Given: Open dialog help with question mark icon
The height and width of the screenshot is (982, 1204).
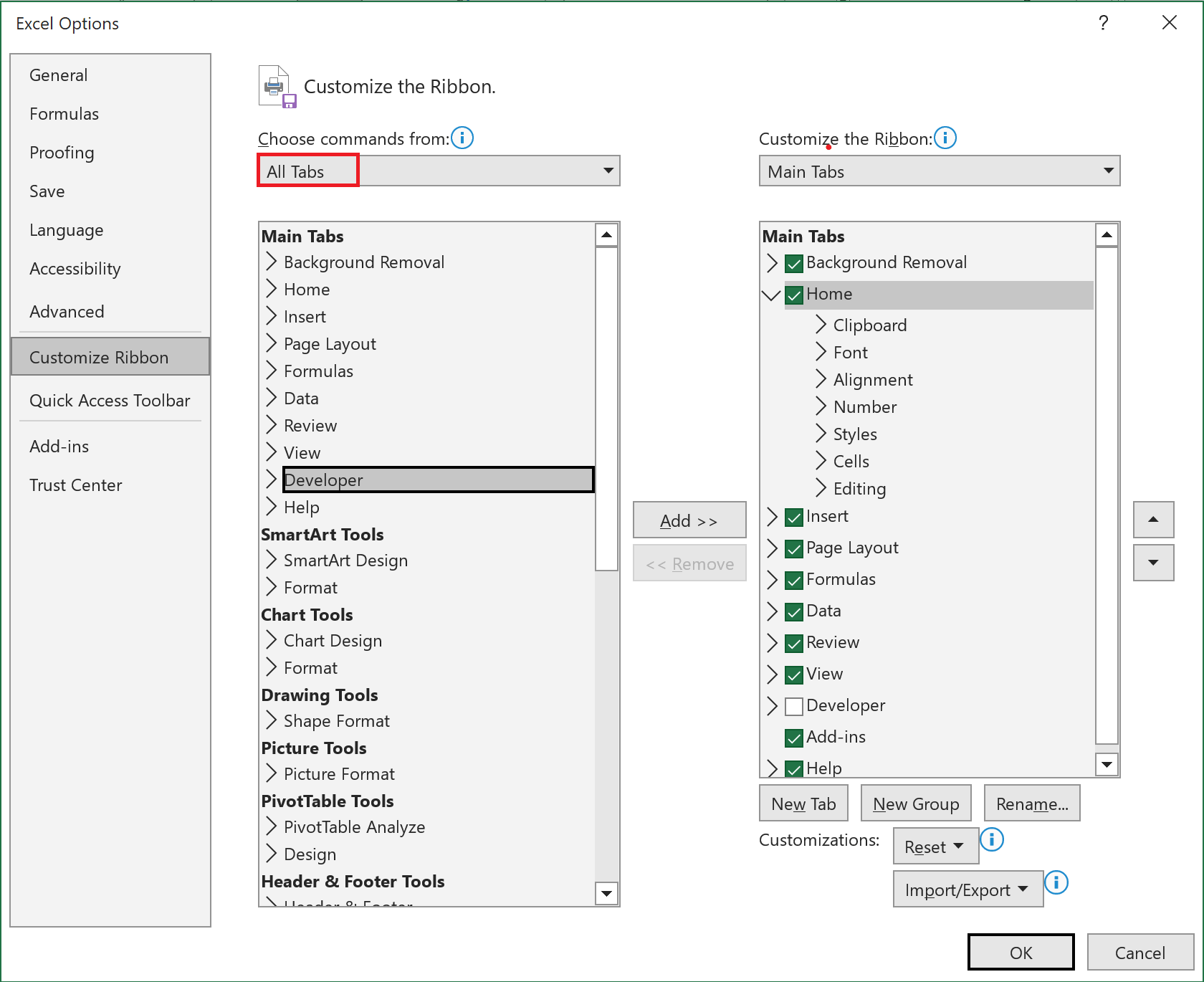Looking at the screenshot, I should click(1103, 23).
